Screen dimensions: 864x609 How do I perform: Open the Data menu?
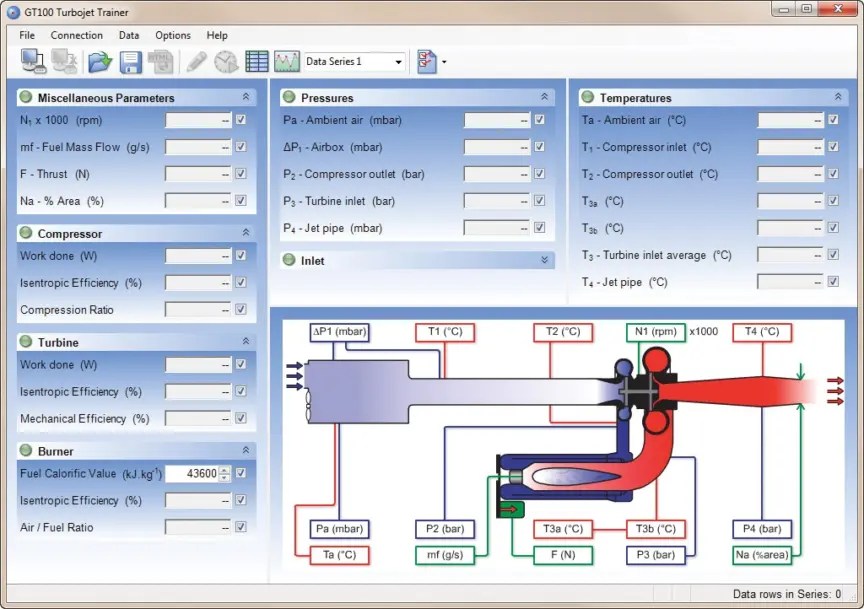click(x=129, y=35)
